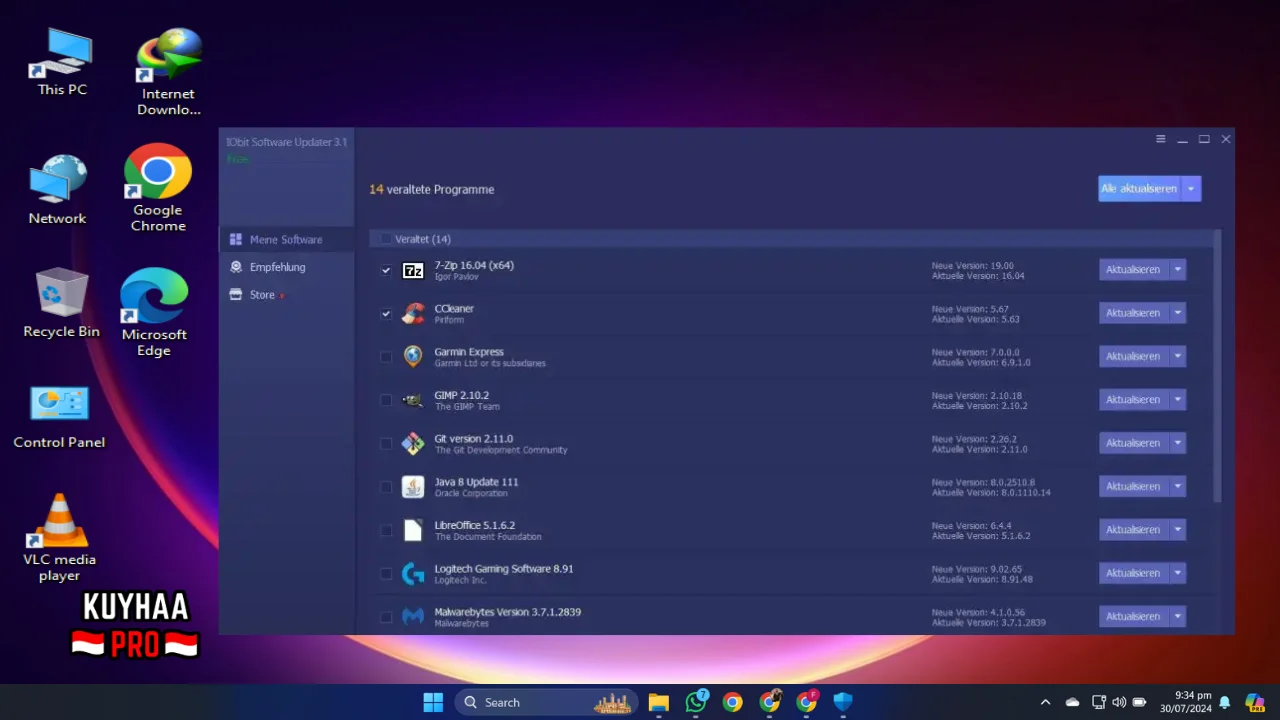Click the Java 8 Update icon
The width and height of the screenshot is (1280, 720).
click(x=413, y=486)
